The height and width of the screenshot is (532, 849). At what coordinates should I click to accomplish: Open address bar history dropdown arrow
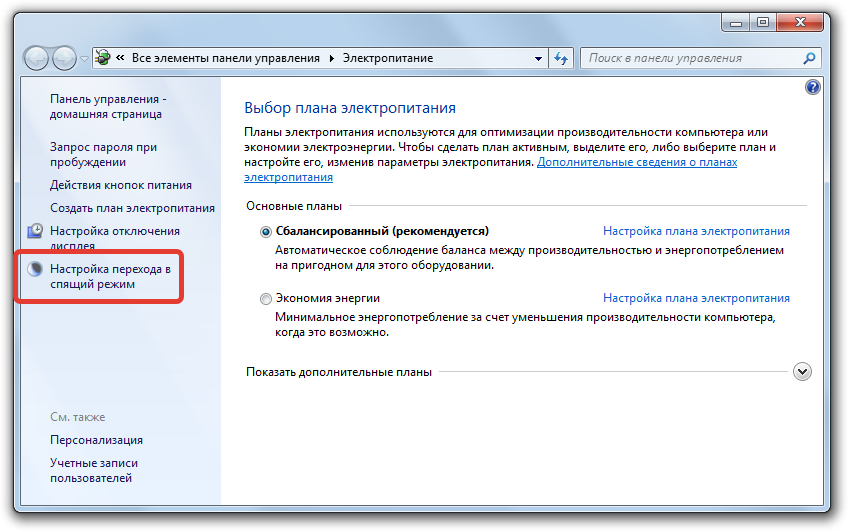538,58
